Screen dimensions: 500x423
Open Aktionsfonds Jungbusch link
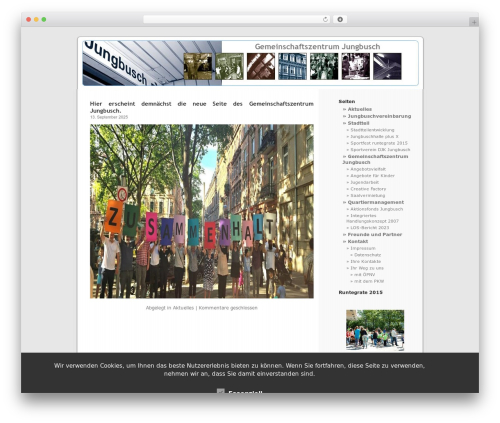[x=377, y=209]
